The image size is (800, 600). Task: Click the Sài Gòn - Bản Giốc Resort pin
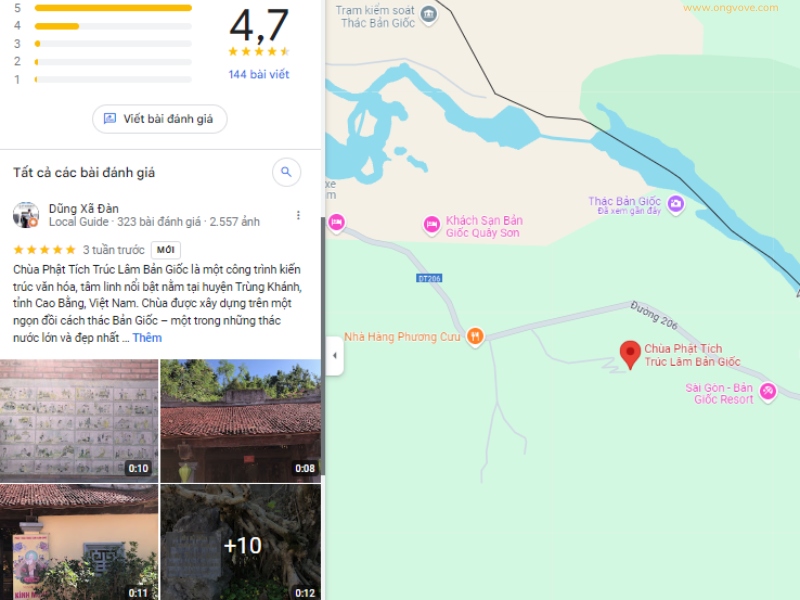[768, 392]
